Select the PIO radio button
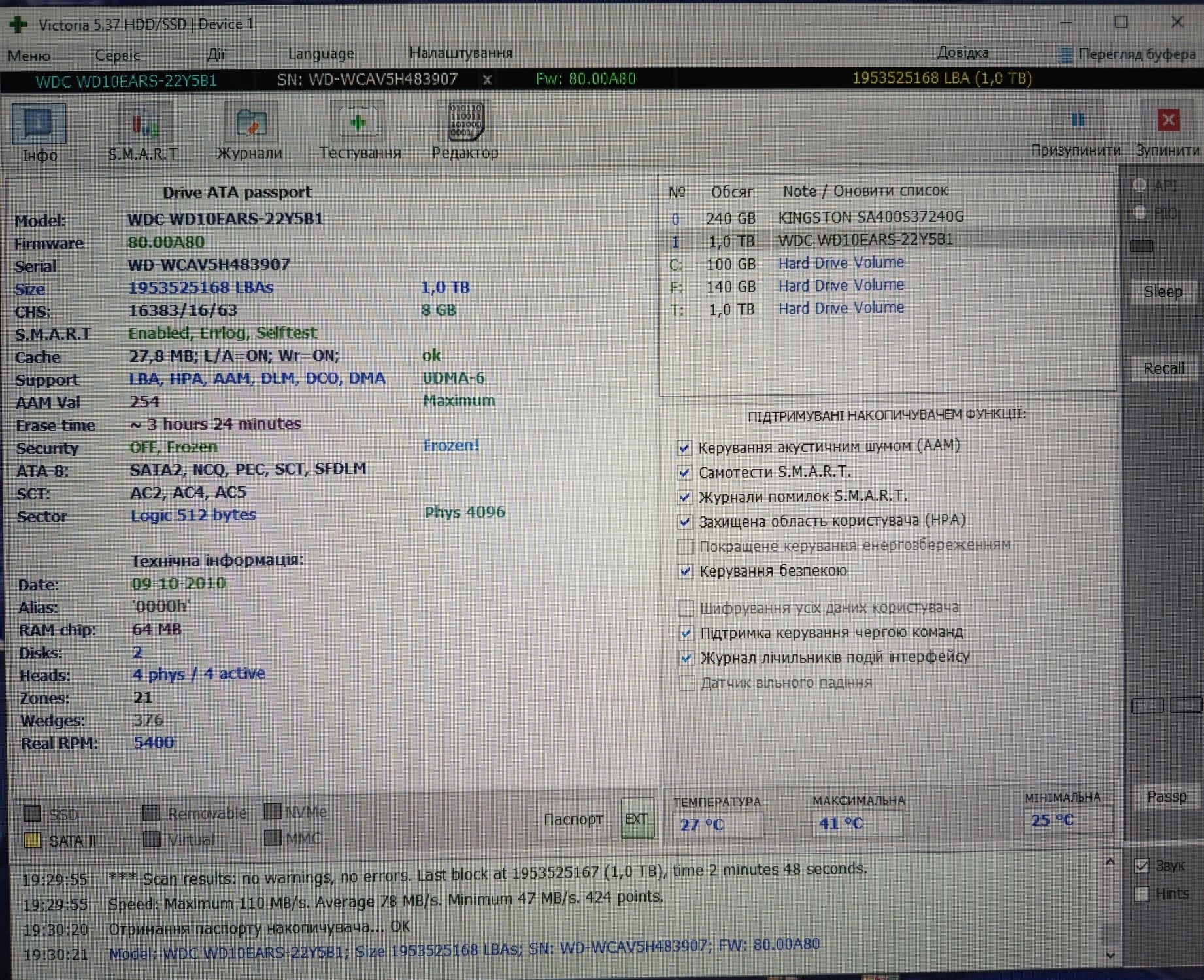 tap(1140, 212)
